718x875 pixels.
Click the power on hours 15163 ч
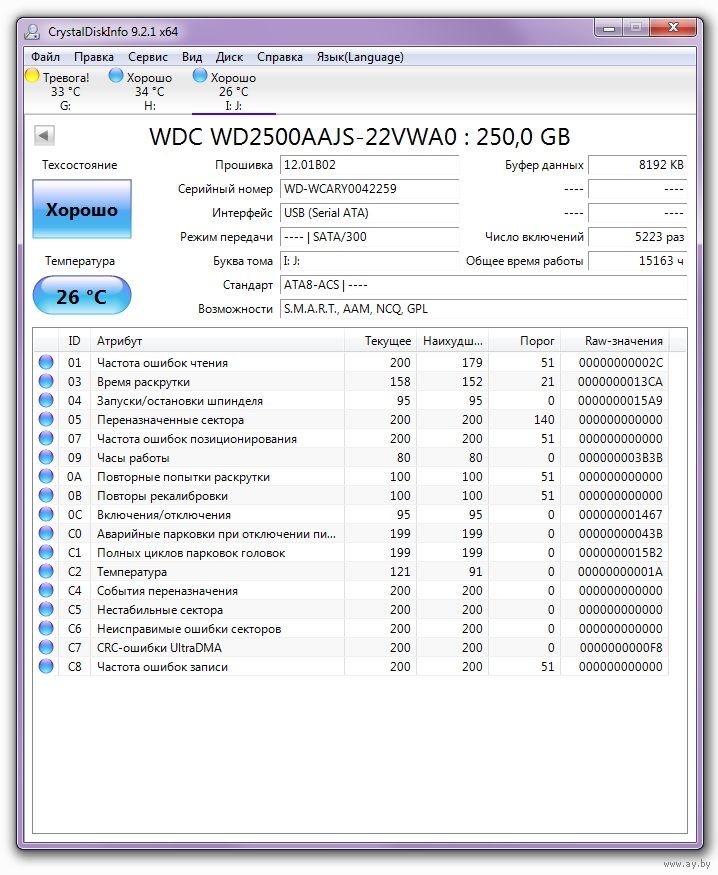tap(638, 261)
